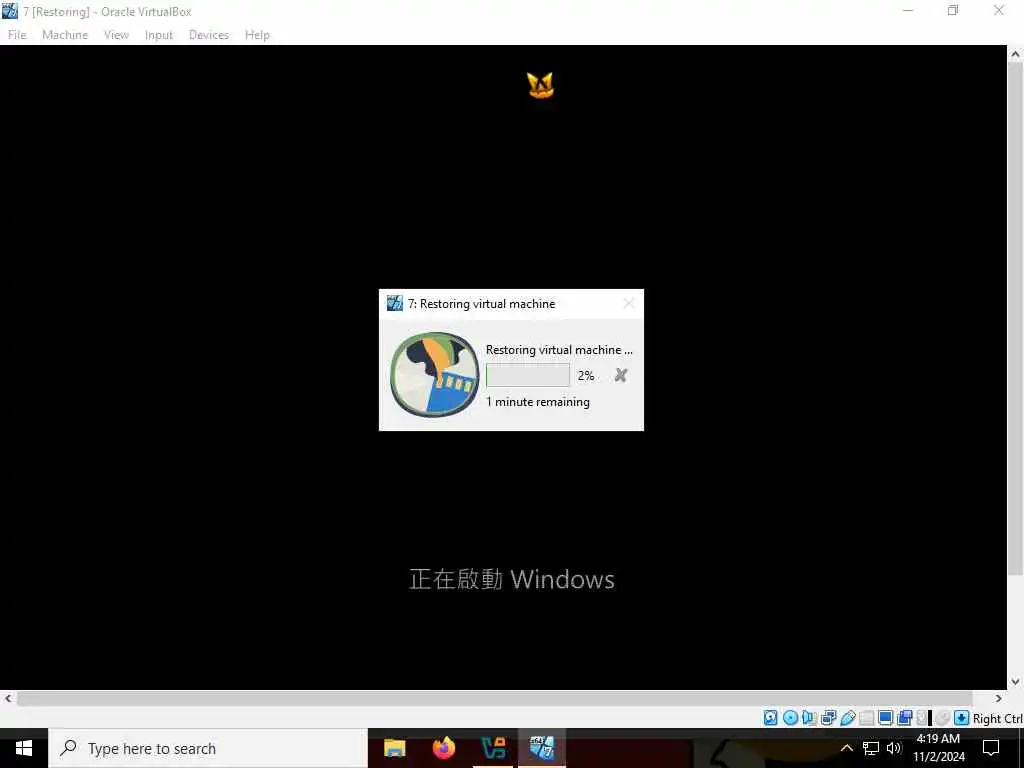Show hidden tray icons chevron
1024x768 pixels.
(846, 748)
